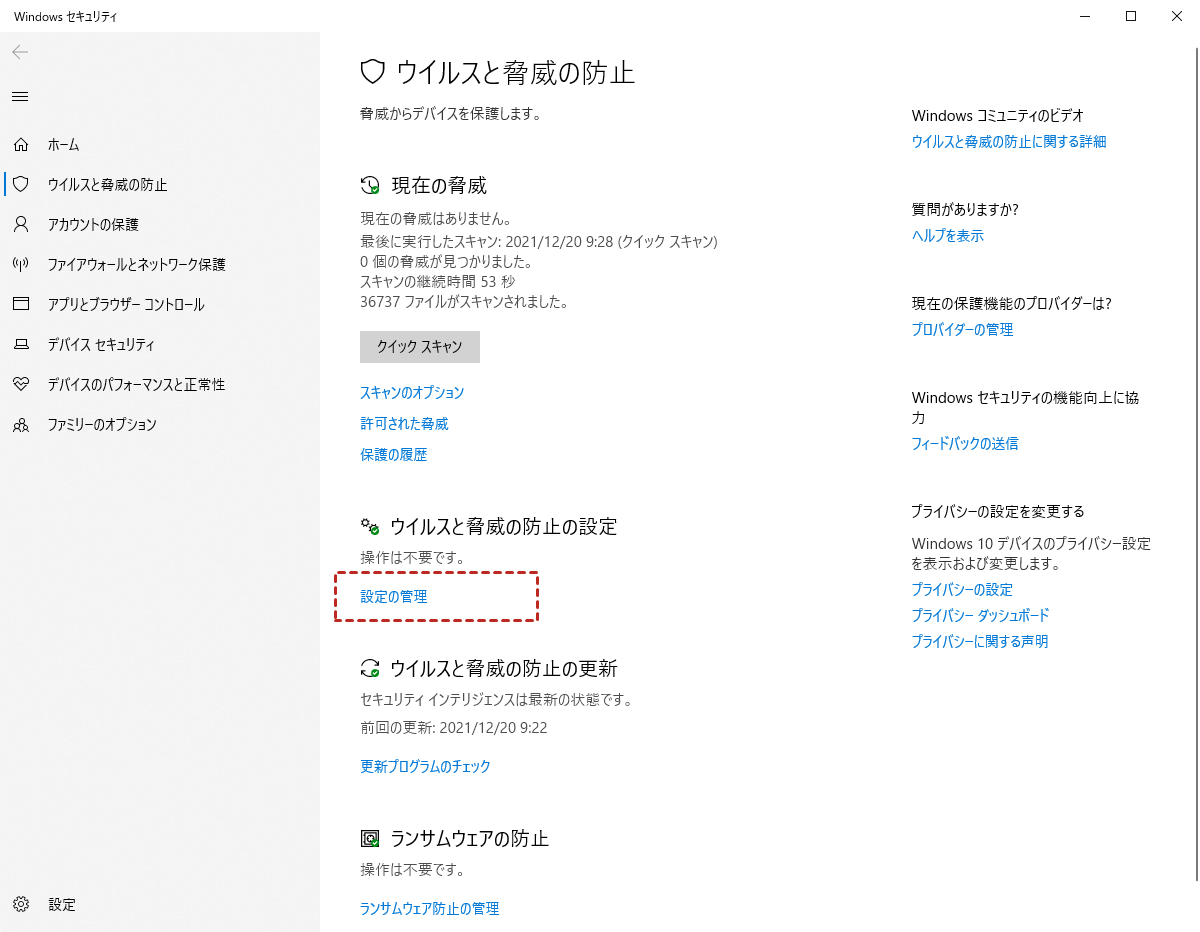This screenshot has height=932, width=1200.
Task: Close the Windows セキュリティ window
Action: pos(1177,16)
